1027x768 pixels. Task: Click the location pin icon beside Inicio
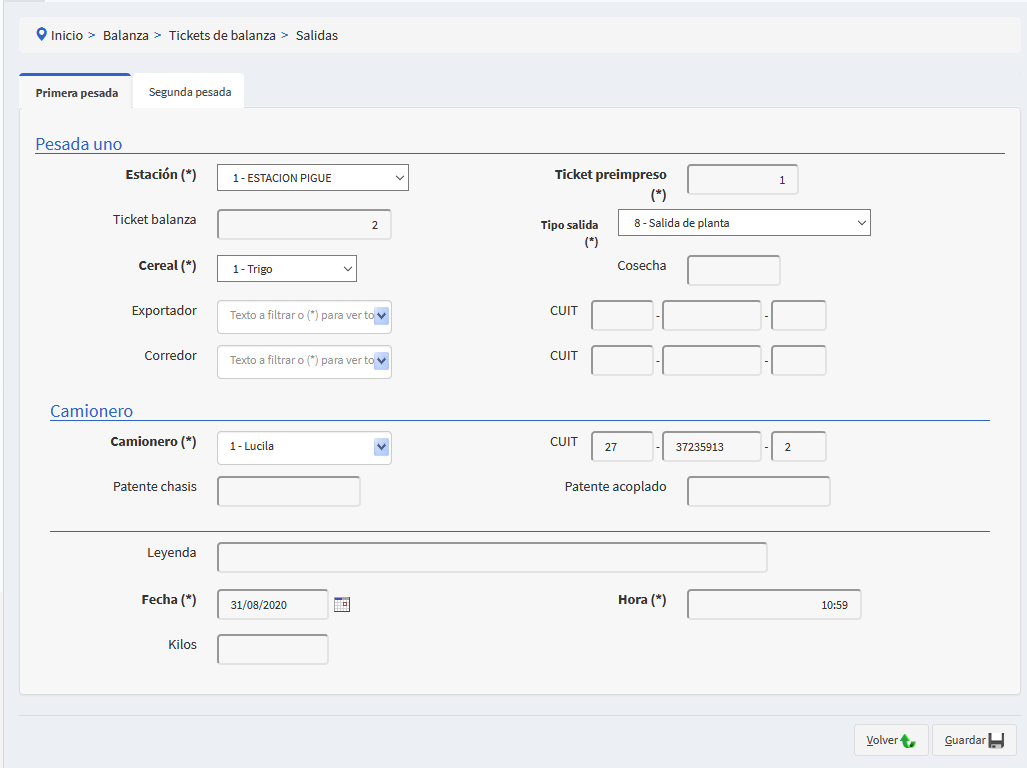pos(41,35)
